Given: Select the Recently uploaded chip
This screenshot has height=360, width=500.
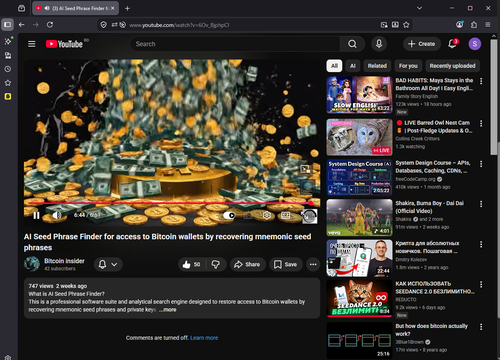Looking at the screenshot, I should coord(452,66).
